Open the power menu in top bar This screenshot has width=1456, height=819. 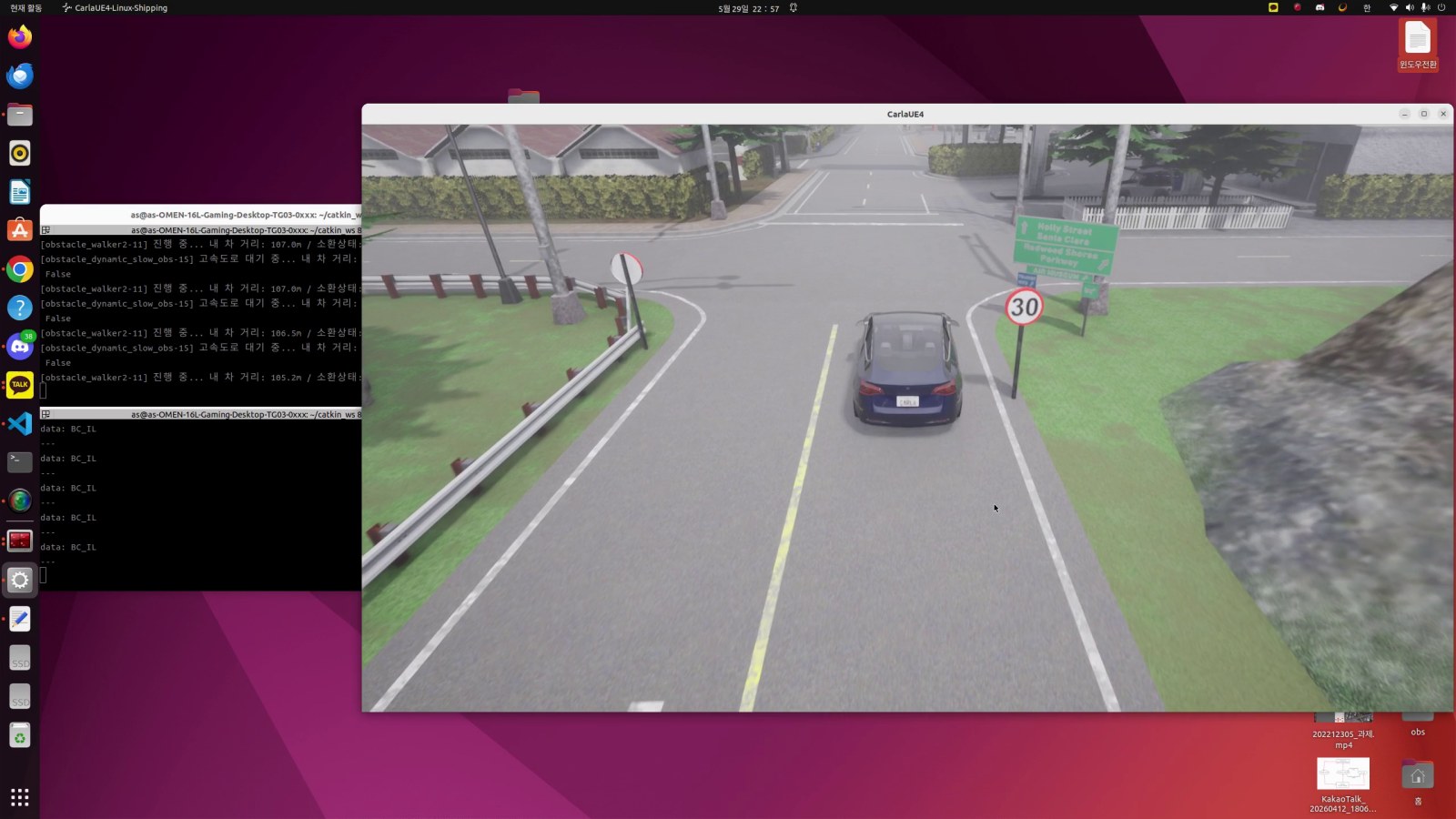coord(1441,7)
